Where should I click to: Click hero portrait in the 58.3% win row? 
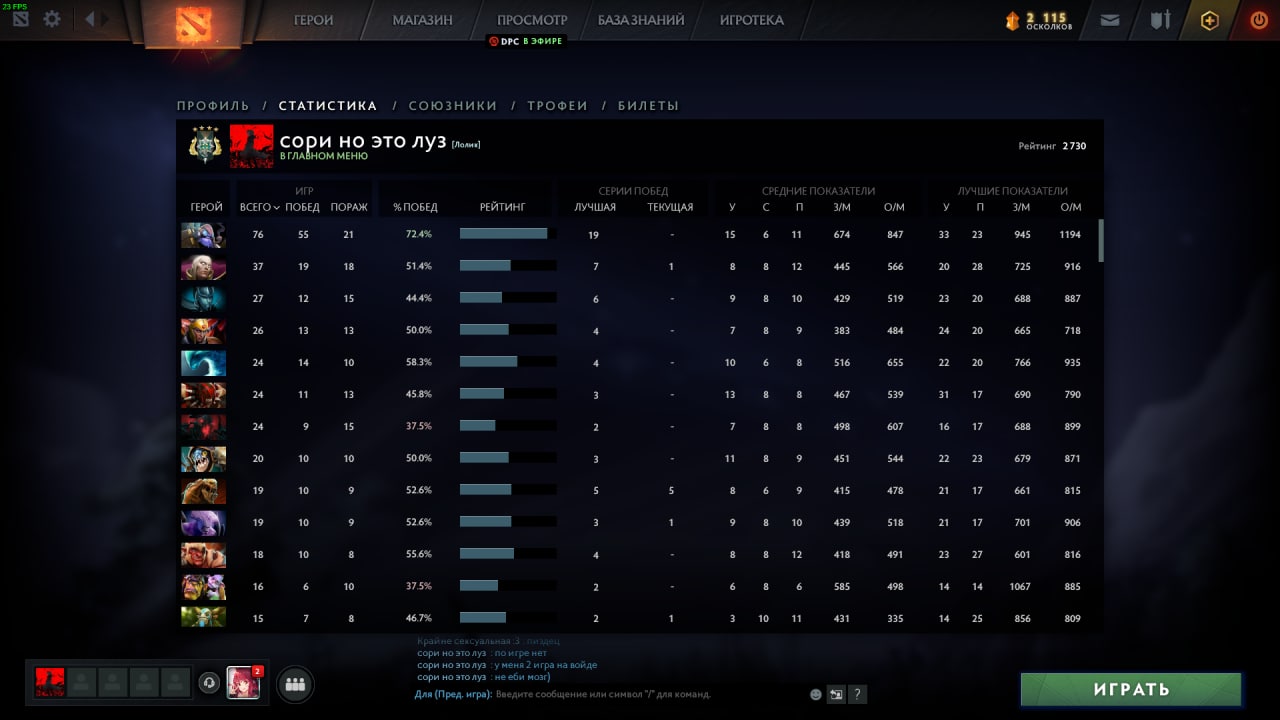point(203,363)
